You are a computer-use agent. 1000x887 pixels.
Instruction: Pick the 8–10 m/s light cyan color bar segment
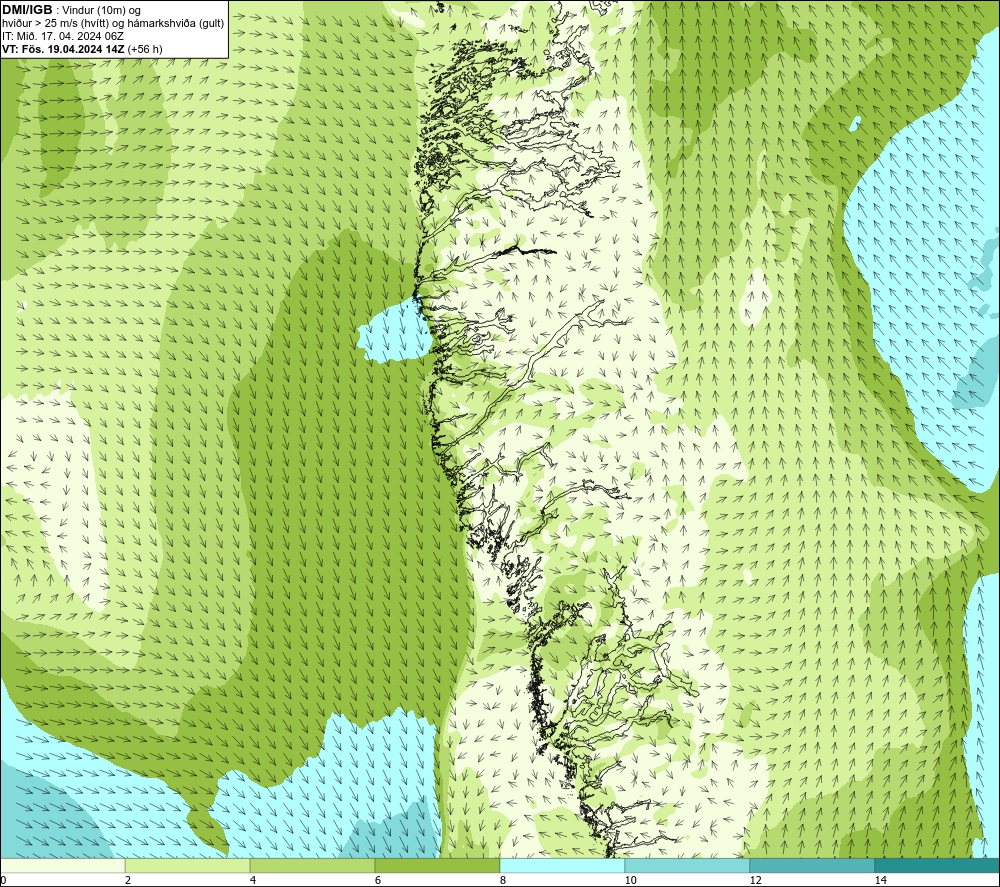click(562, 865)
